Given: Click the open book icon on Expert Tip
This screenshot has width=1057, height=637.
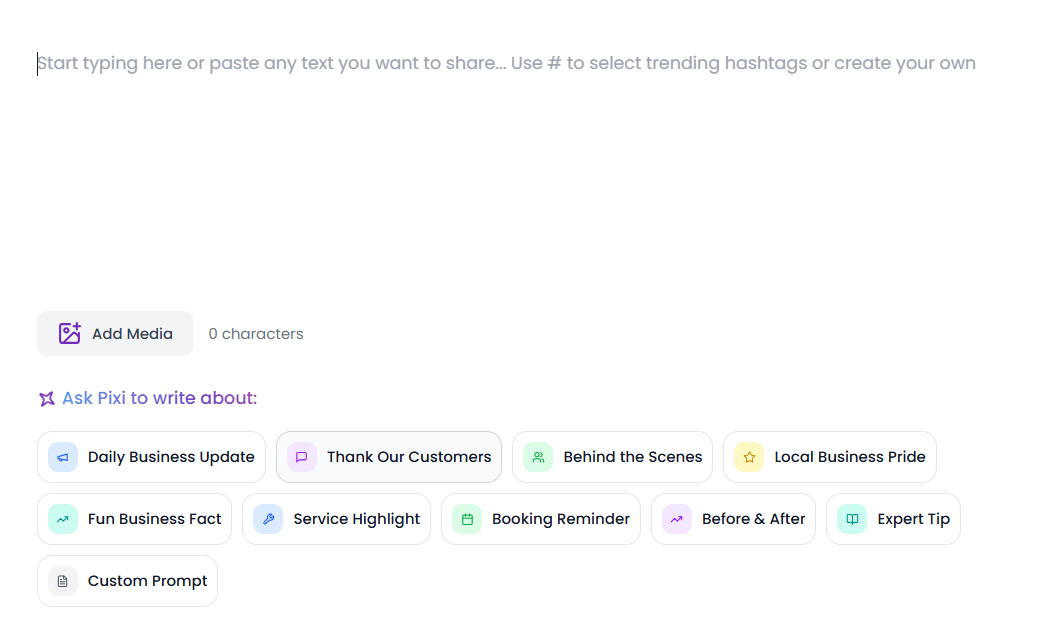Looking at the screenshot, I should (852, 519).
